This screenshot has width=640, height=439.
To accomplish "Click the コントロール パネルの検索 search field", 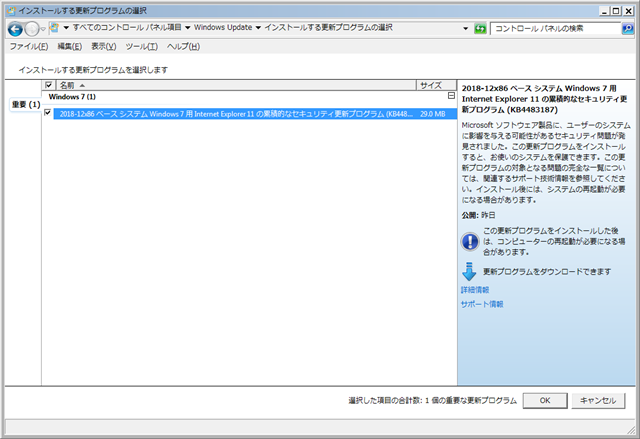I will 556,29.
